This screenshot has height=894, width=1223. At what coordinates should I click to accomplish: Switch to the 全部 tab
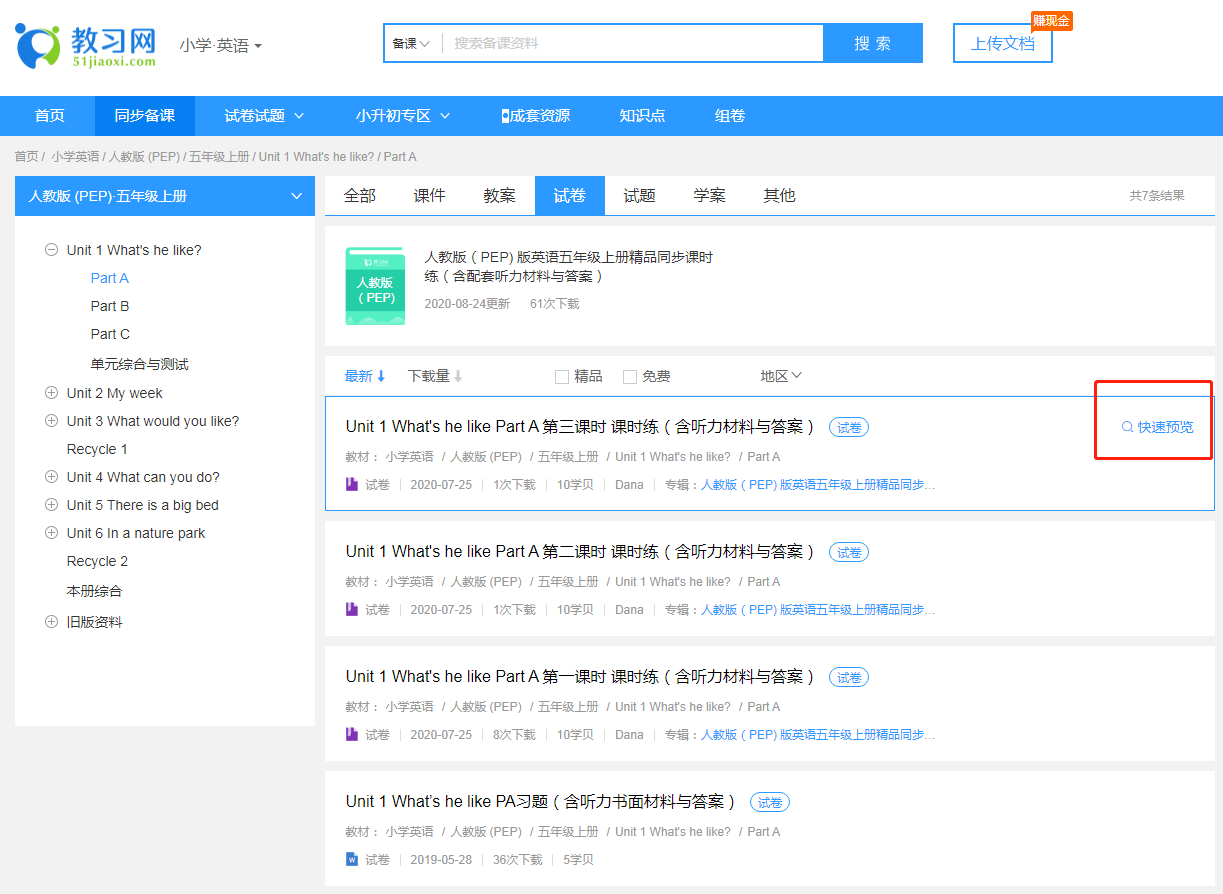pos(360,196)
